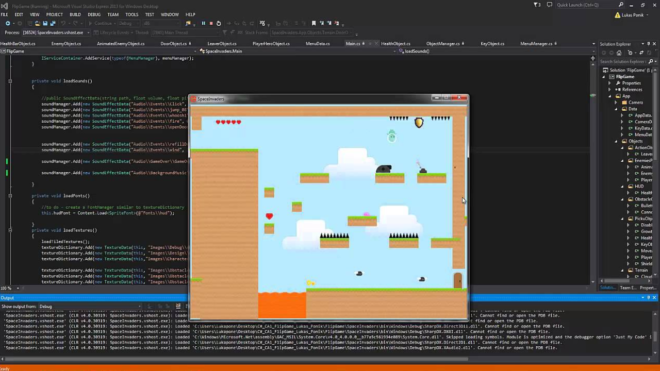This screenshot has height=371, width=660.
Task: Expand the References node in Solution Explorer
Action: pos(609,90)
